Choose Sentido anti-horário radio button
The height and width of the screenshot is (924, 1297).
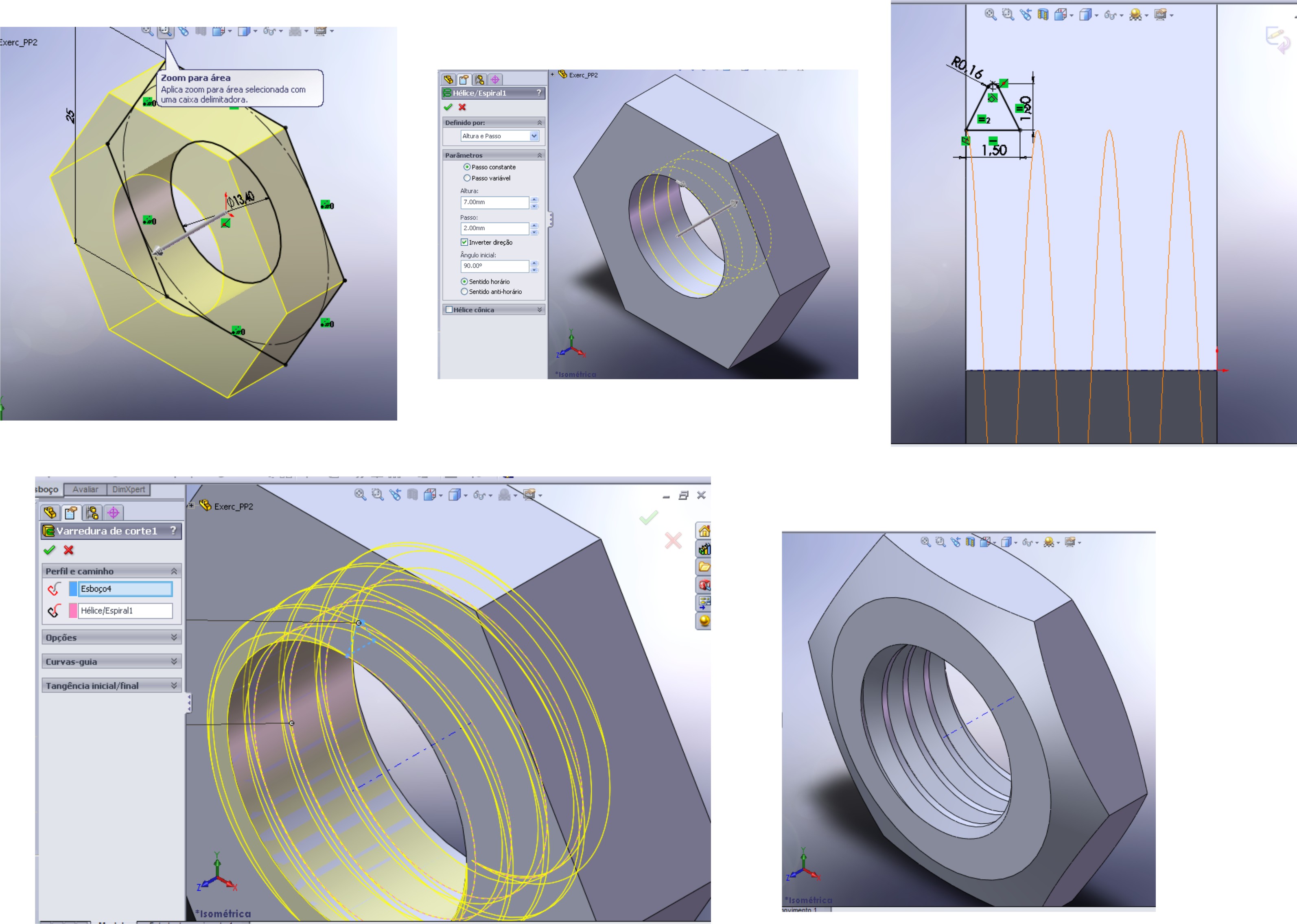tap(464, 292)
